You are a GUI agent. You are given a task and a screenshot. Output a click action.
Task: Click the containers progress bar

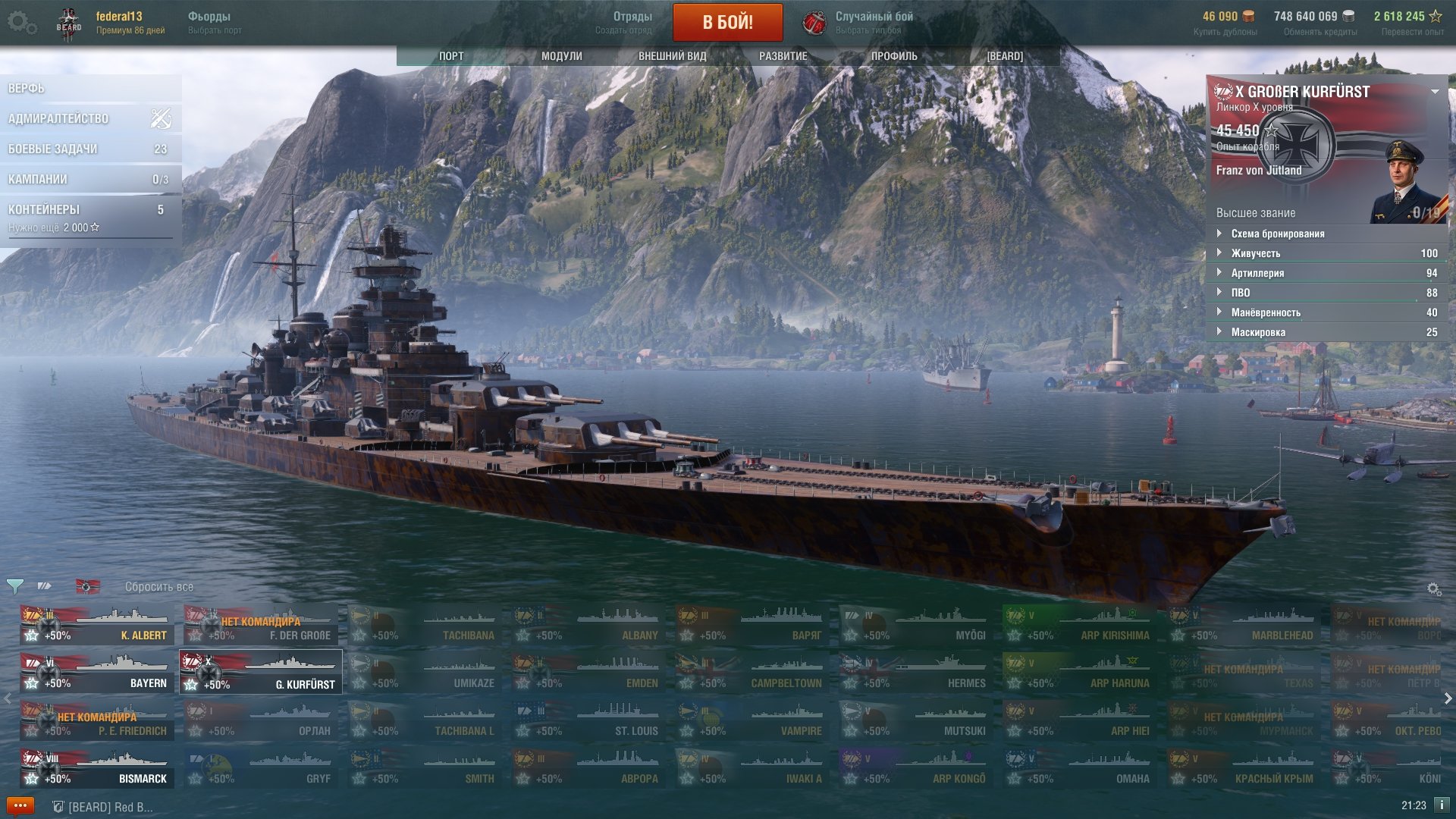click(91, 238)
